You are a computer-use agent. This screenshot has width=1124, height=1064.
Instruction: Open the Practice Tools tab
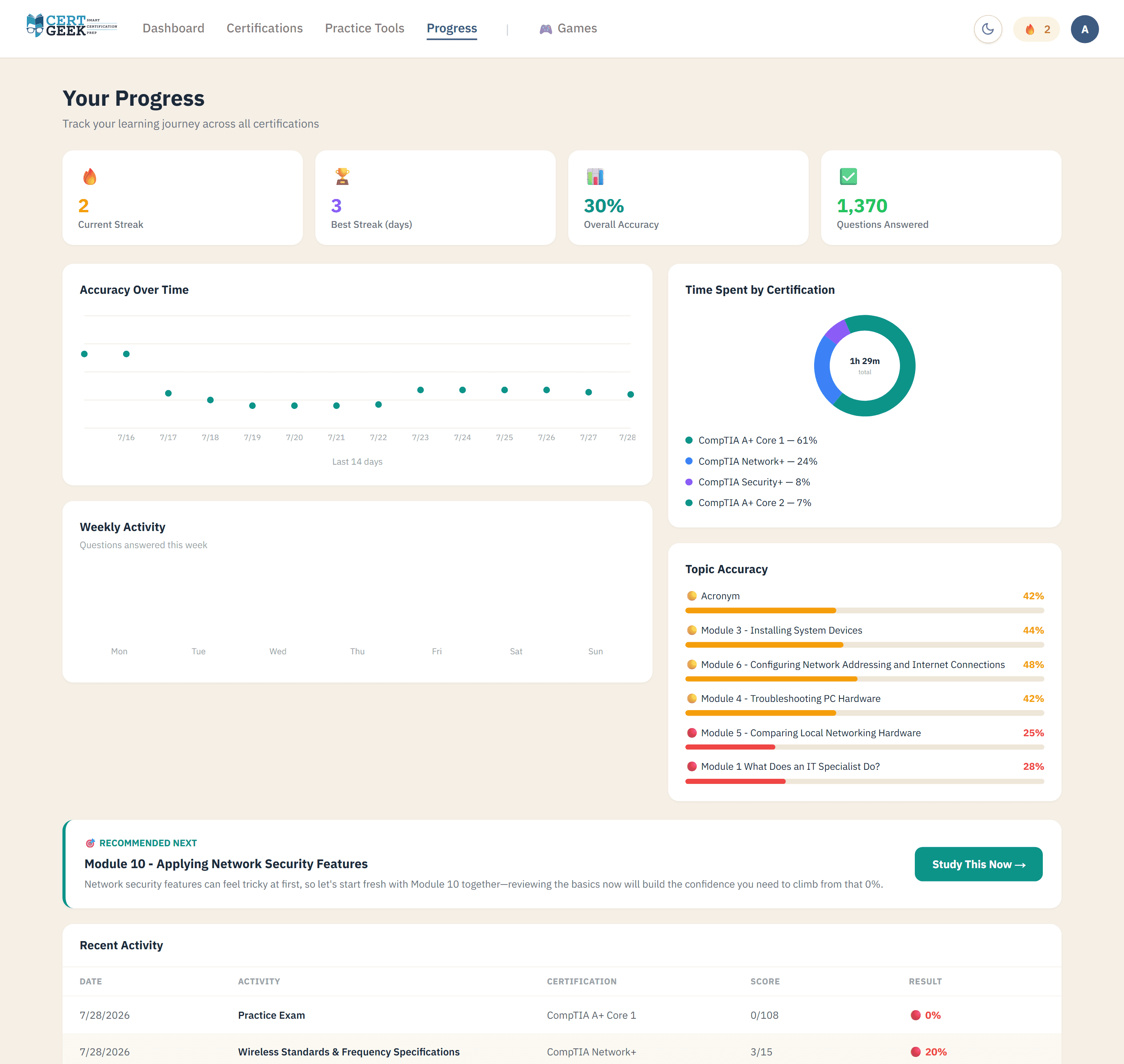[364, 28]
